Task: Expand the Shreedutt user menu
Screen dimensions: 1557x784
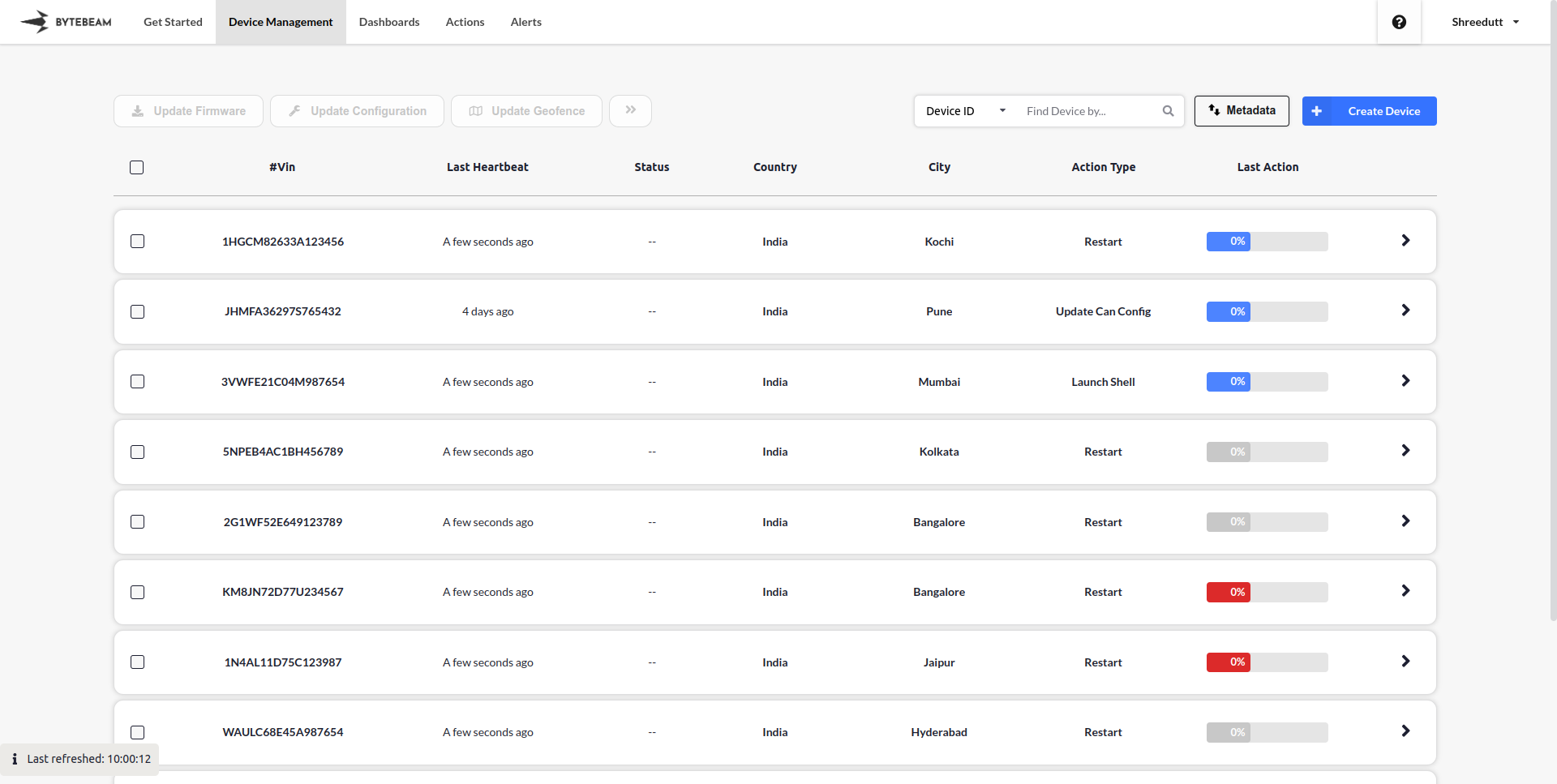Action: pyautogui.click(x=1486, y=22)
